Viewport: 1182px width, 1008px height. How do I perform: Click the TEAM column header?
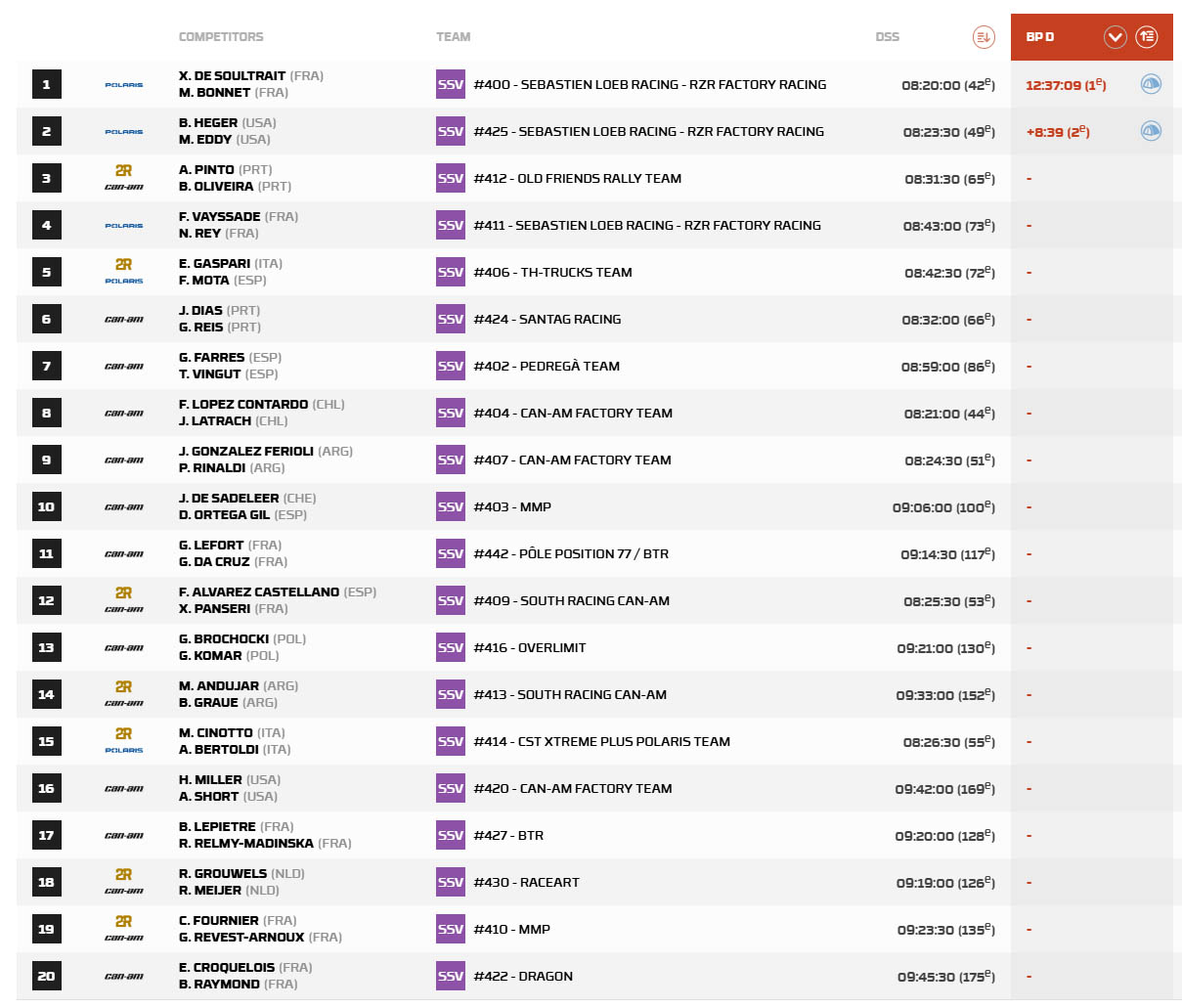454,37
